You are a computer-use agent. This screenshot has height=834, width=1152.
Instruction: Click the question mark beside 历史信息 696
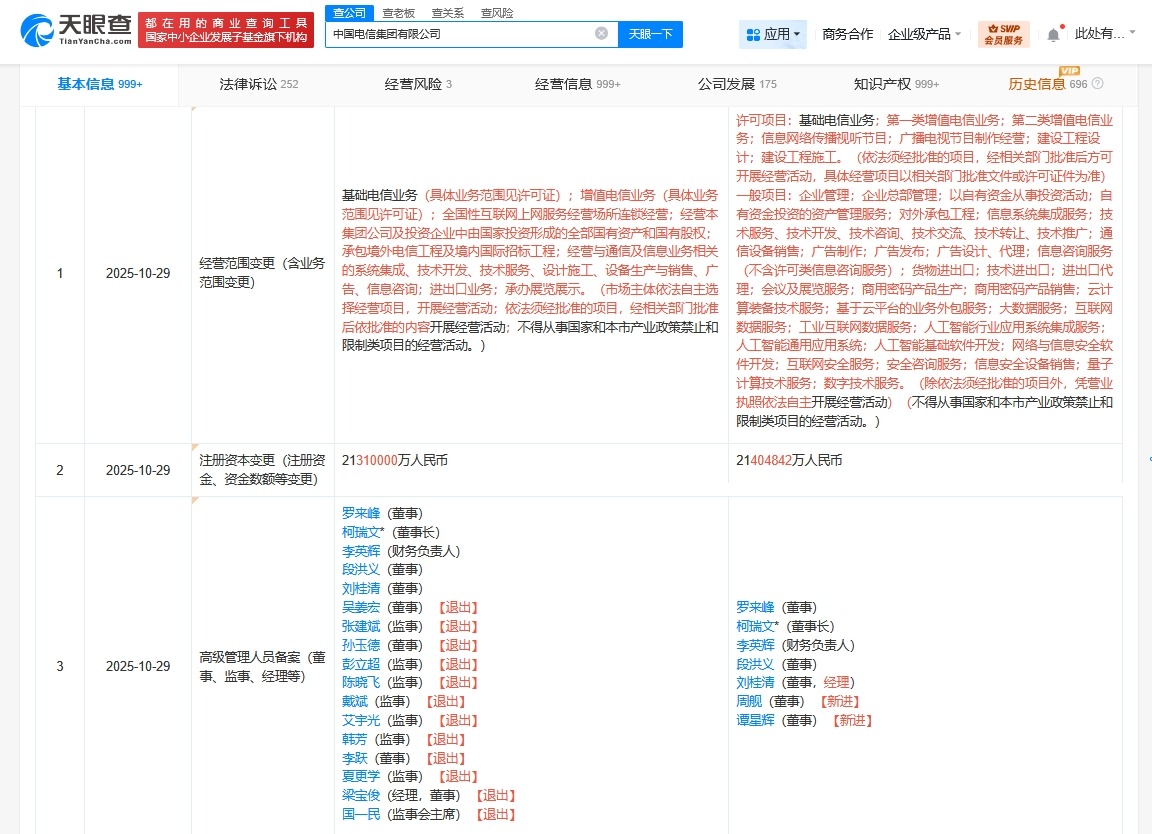pos(1100,84)
